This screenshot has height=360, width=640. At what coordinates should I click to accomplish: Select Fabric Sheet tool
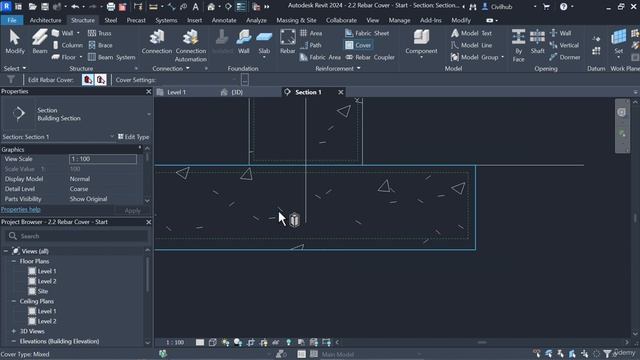367,33
